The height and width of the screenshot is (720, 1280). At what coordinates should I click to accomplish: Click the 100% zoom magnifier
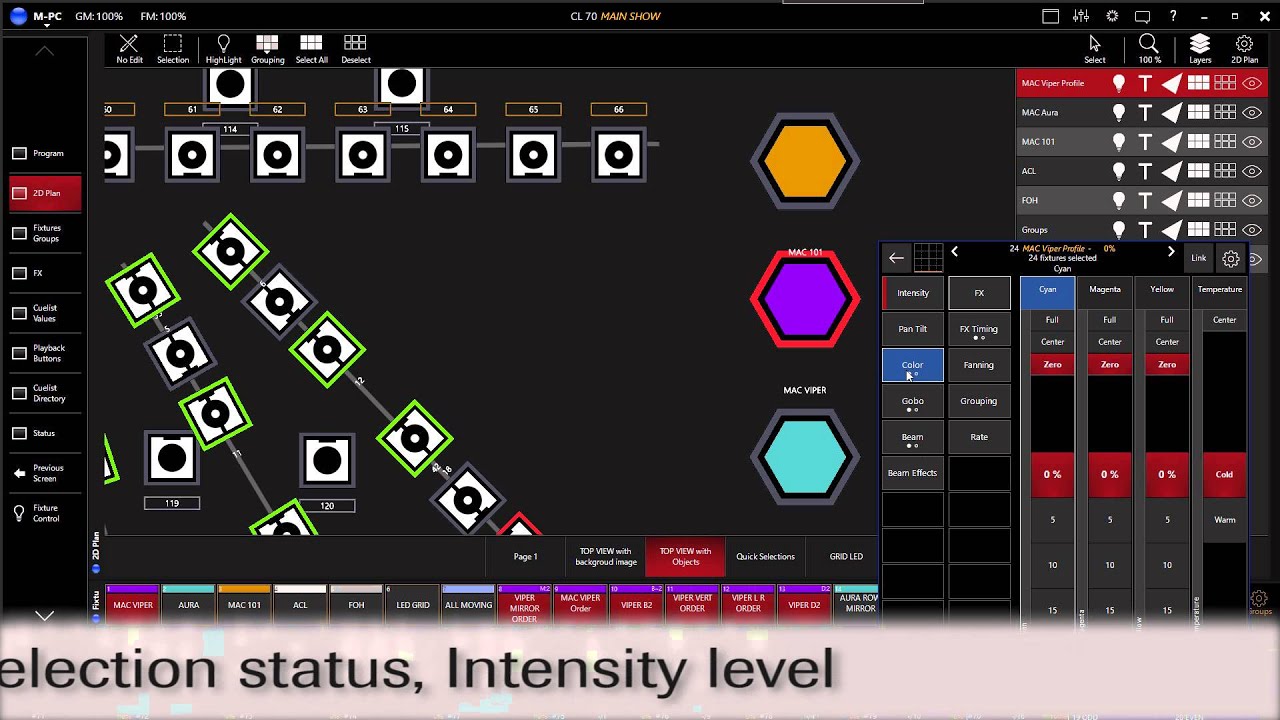[x=1149, y=48]
